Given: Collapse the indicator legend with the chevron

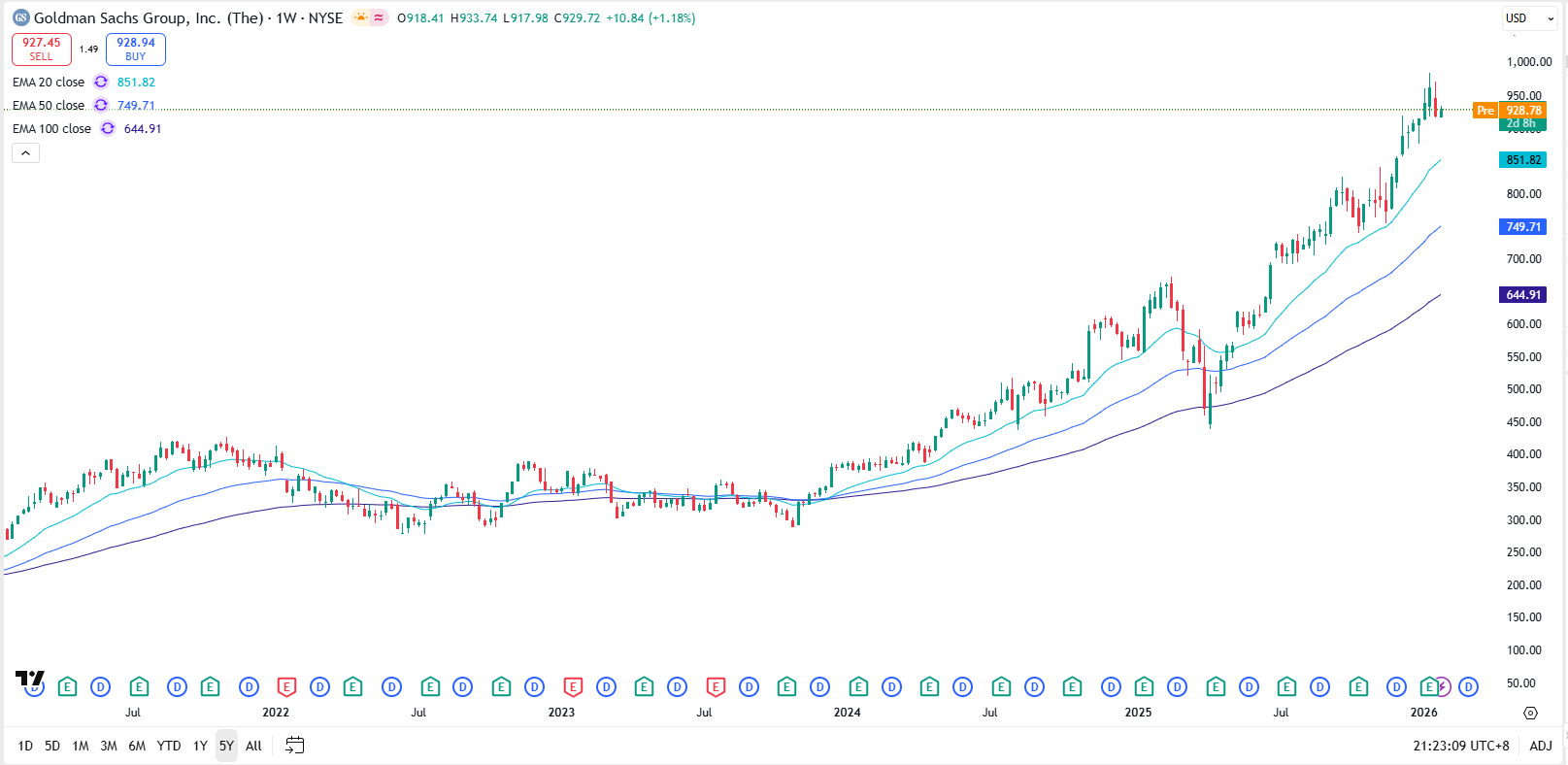Looking at the screenshot, I should (25, 153).
